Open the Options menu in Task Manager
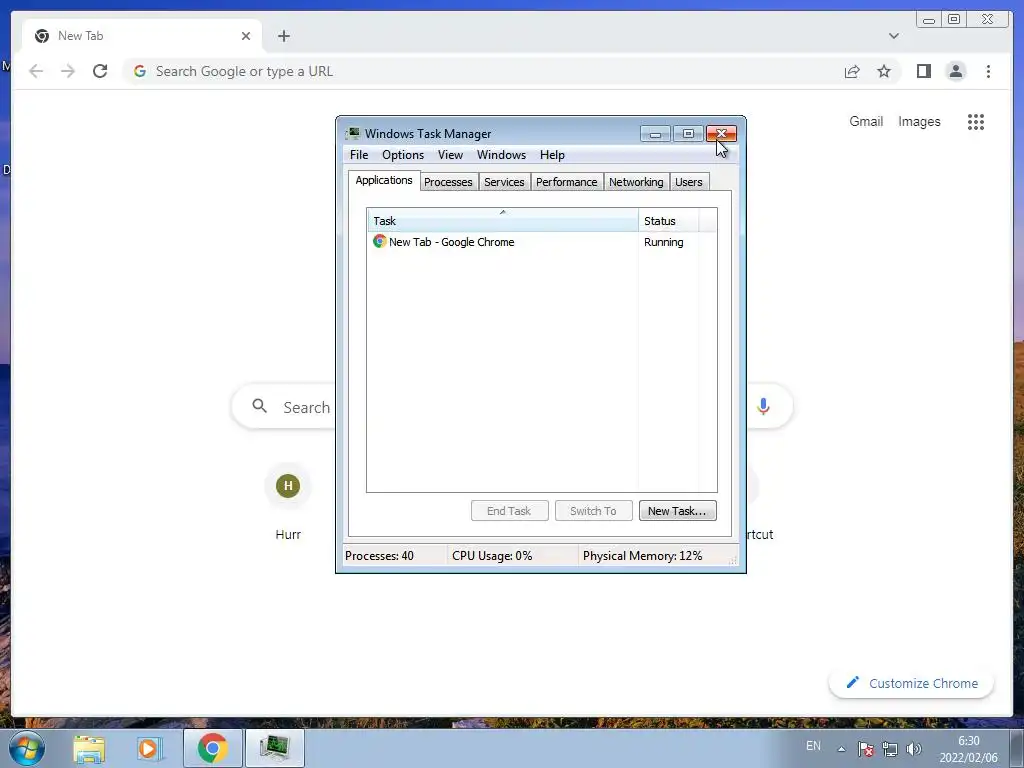Screen dimensions: 1024x768 pos(403,155)
